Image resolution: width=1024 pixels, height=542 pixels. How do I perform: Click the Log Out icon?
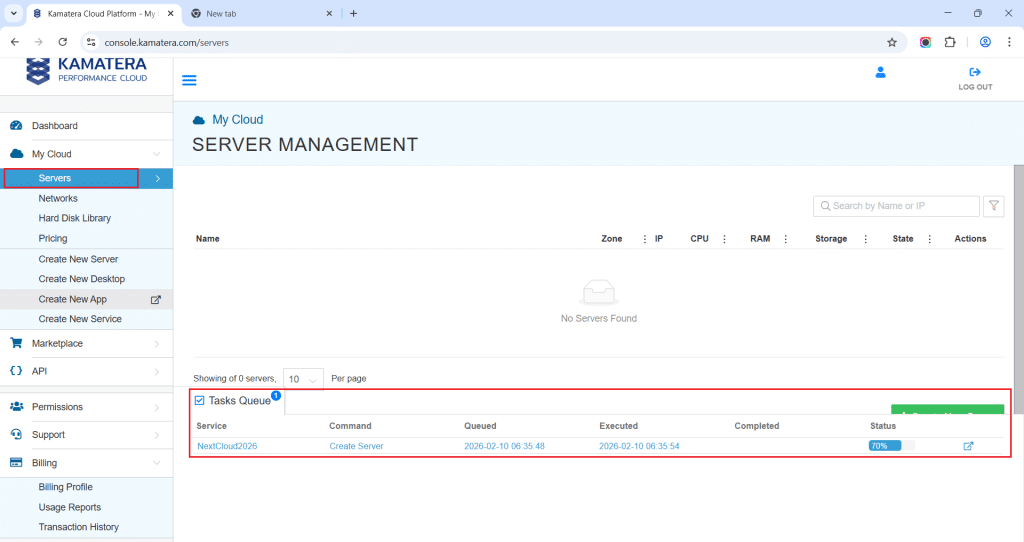click(x=975, y=72)
